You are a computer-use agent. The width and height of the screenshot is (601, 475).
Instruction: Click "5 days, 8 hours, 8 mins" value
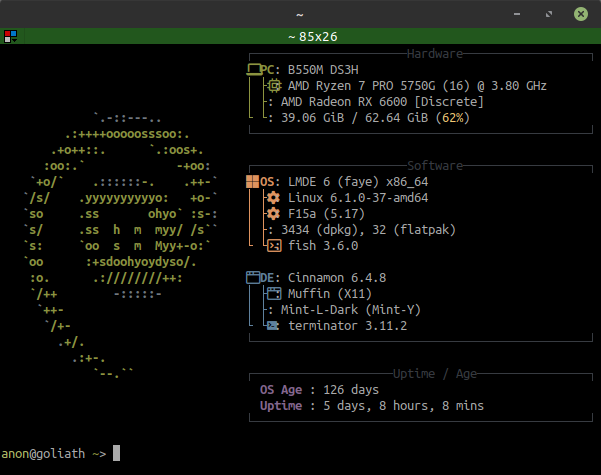click(403, 406)
